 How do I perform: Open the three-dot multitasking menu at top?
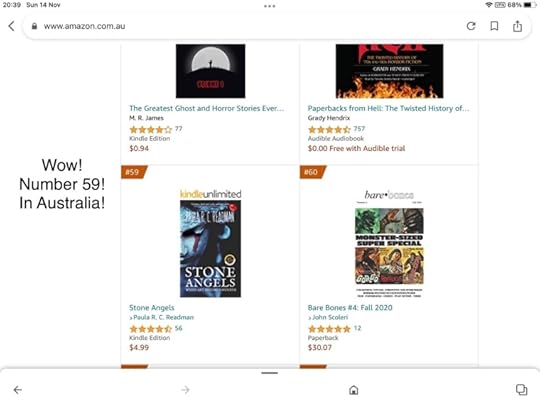(270, 6)
